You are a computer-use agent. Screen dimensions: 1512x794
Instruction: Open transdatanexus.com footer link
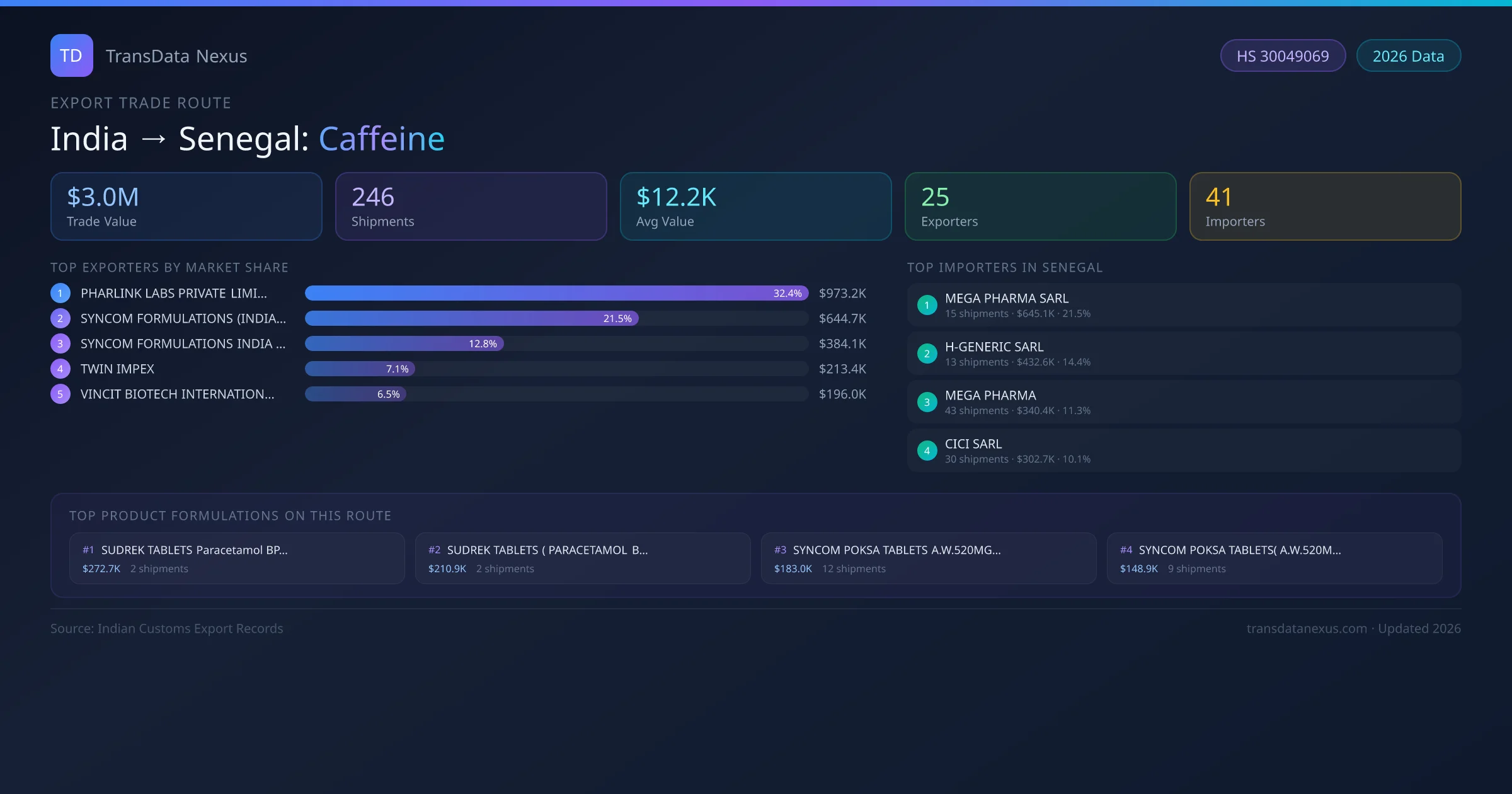tap(1306, 628)
